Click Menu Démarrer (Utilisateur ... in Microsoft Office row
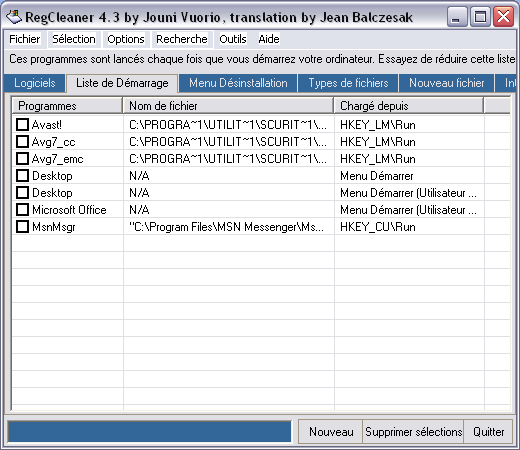 click(x=409, y=210)
